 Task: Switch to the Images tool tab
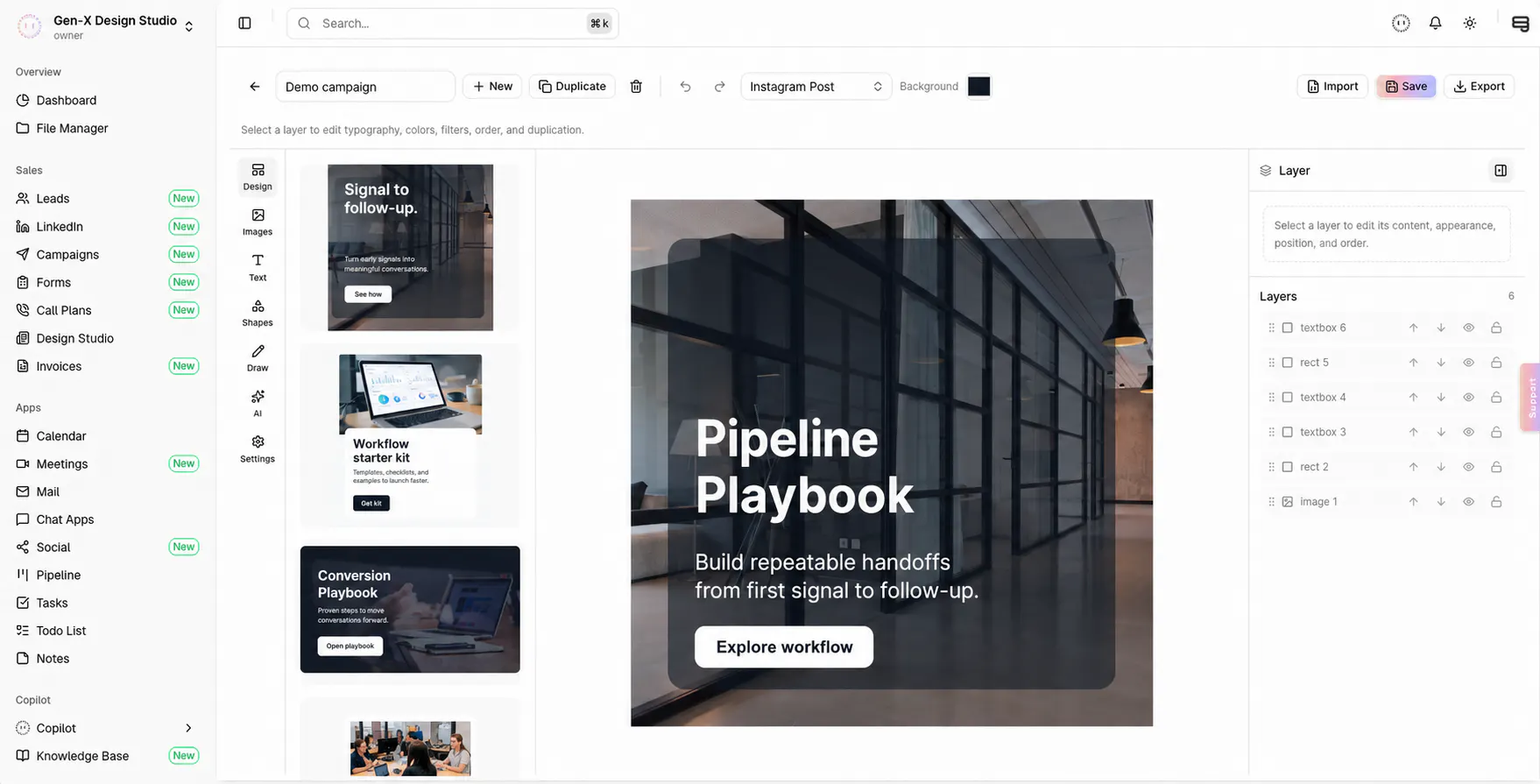(258, 222)
